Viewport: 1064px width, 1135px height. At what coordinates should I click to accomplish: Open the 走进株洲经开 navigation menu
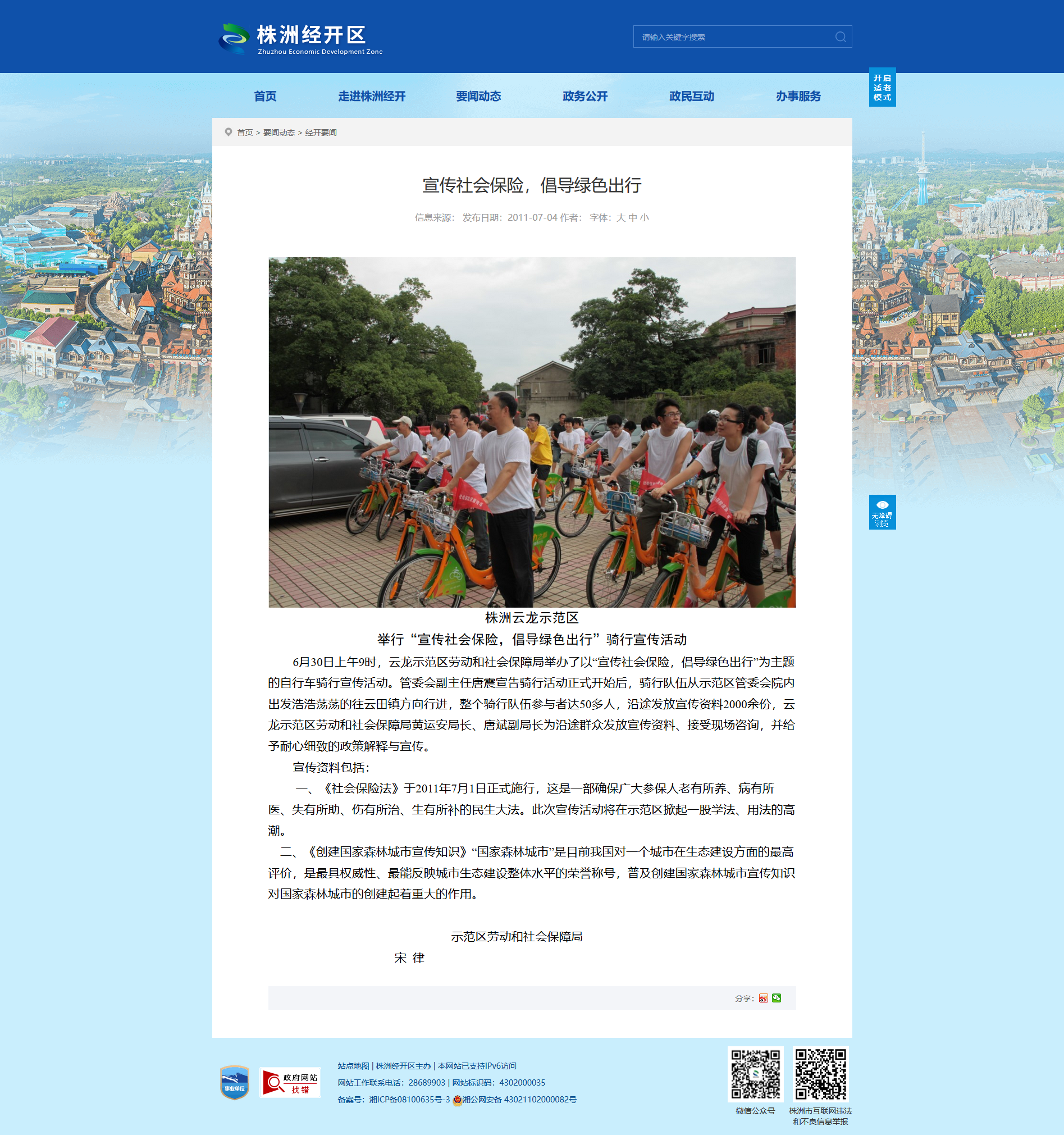[x=372, y=96]
